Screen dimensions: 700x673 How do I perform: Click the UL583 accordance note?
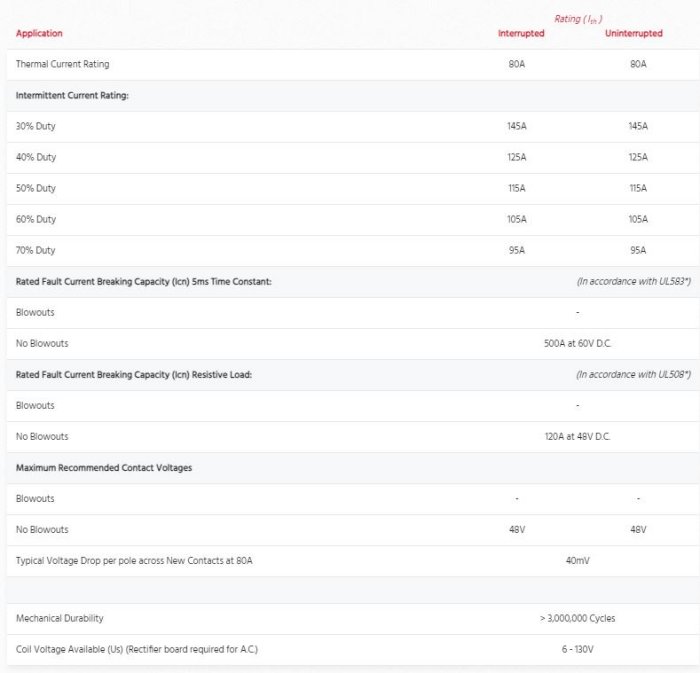tap(633, 282)
